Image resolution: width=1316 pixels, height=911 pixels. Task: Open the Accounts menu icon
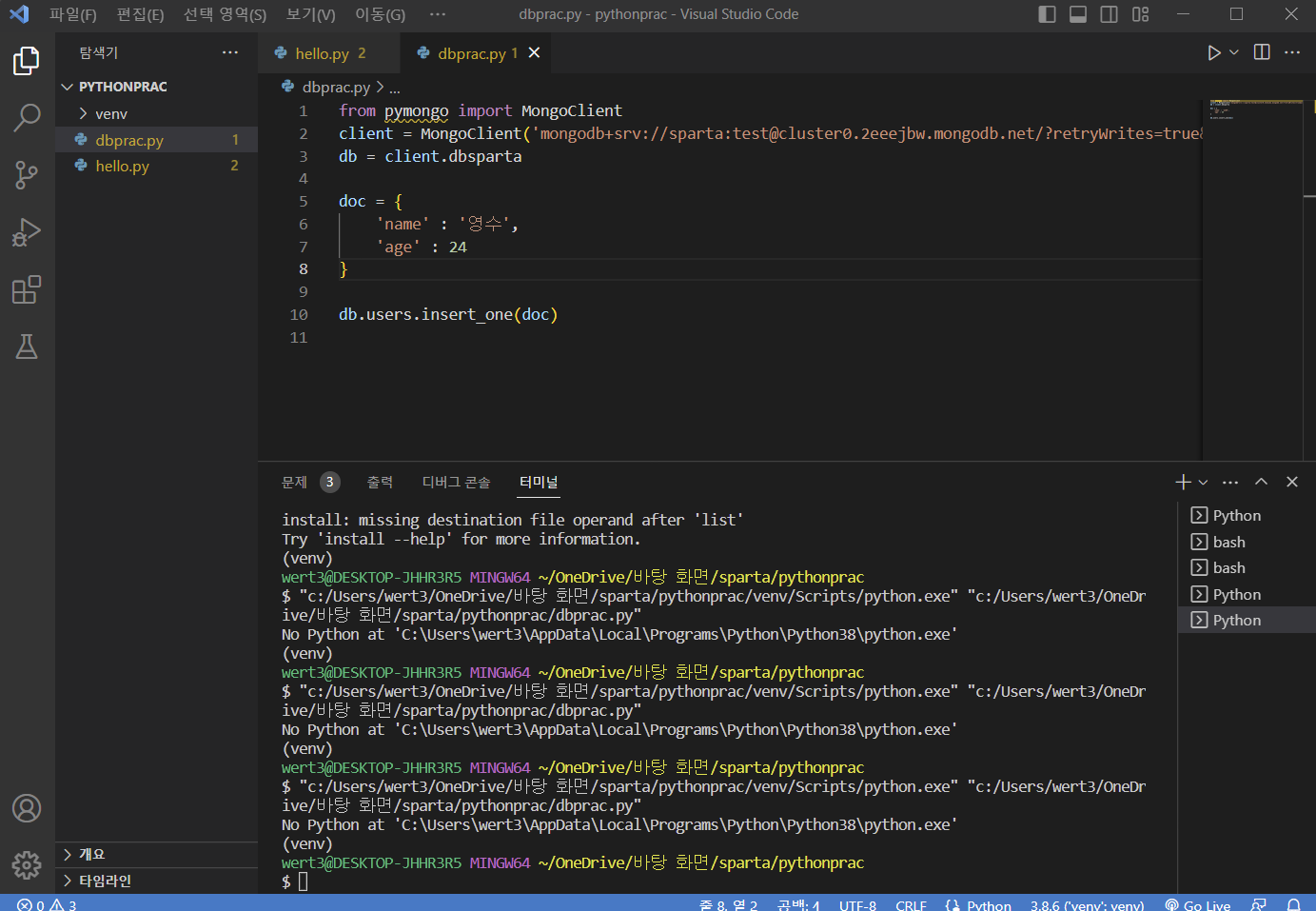27,808
